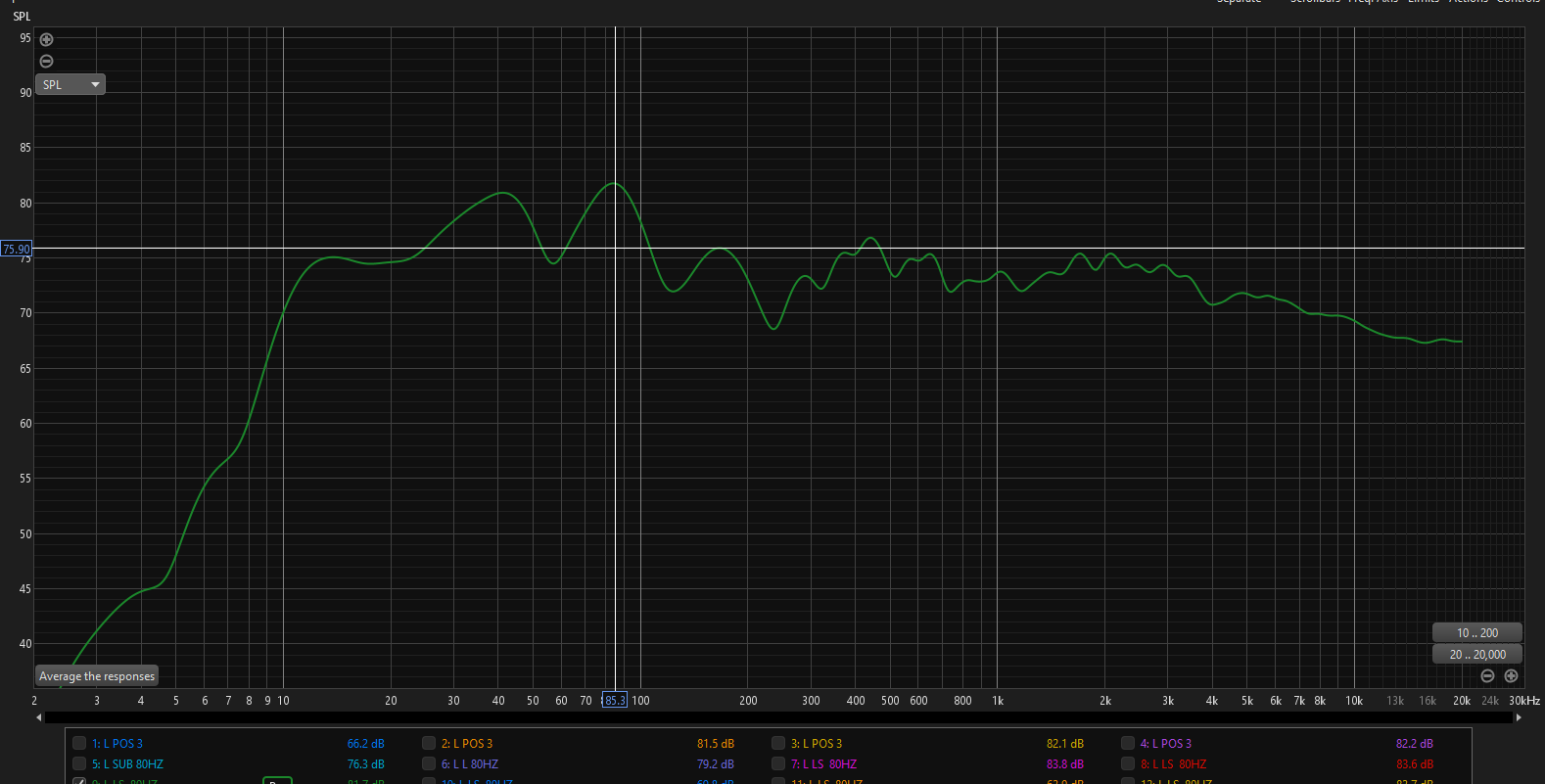Set frequency range to 10 .. 200
The width and height of the screenshot is (1545, 784).
click(x=1477, y=633)
